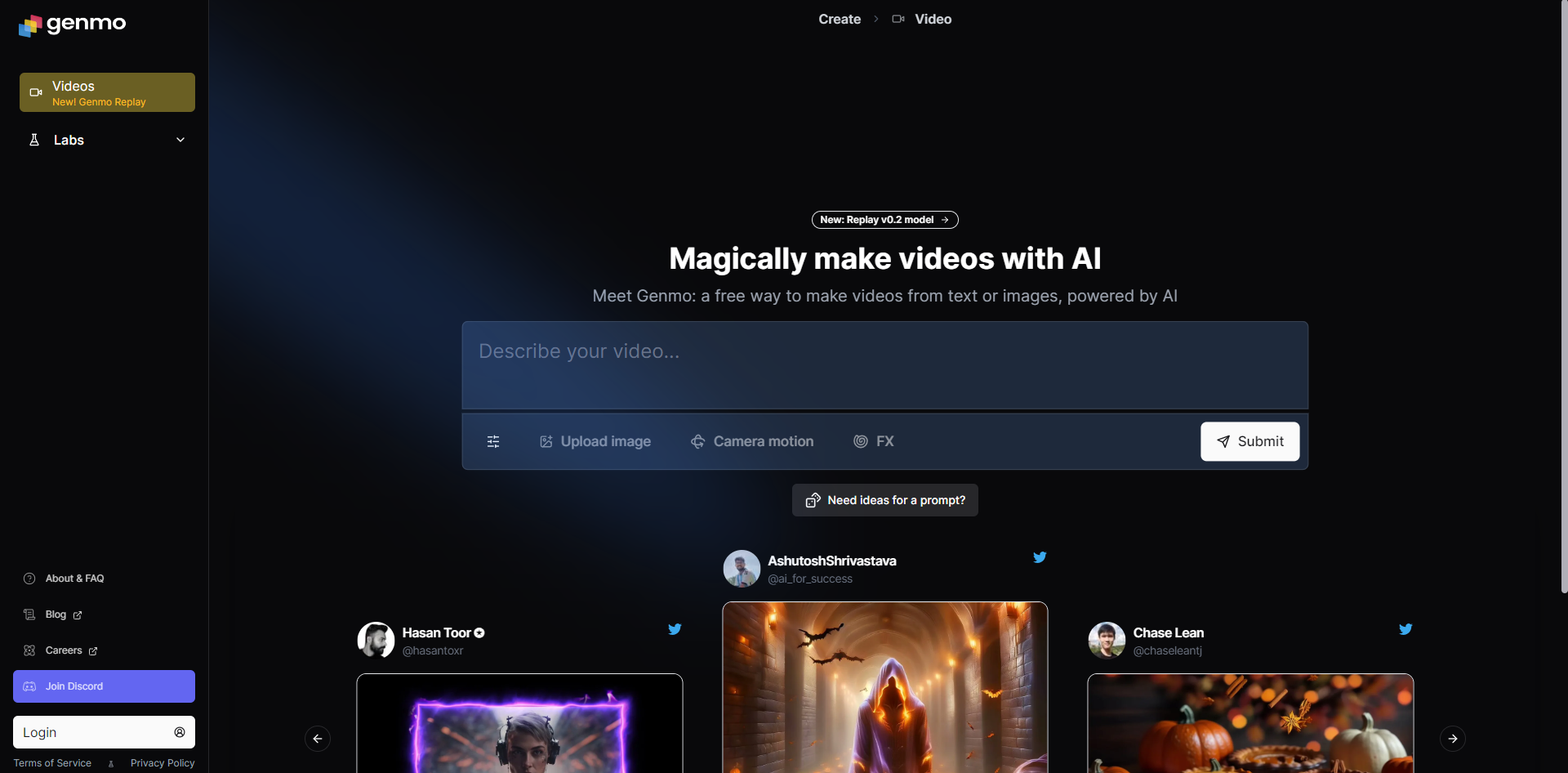The height and width of the screenshot is (773, 1568).
Task: Open the Privacy Policy link
Action: (163, 763)
